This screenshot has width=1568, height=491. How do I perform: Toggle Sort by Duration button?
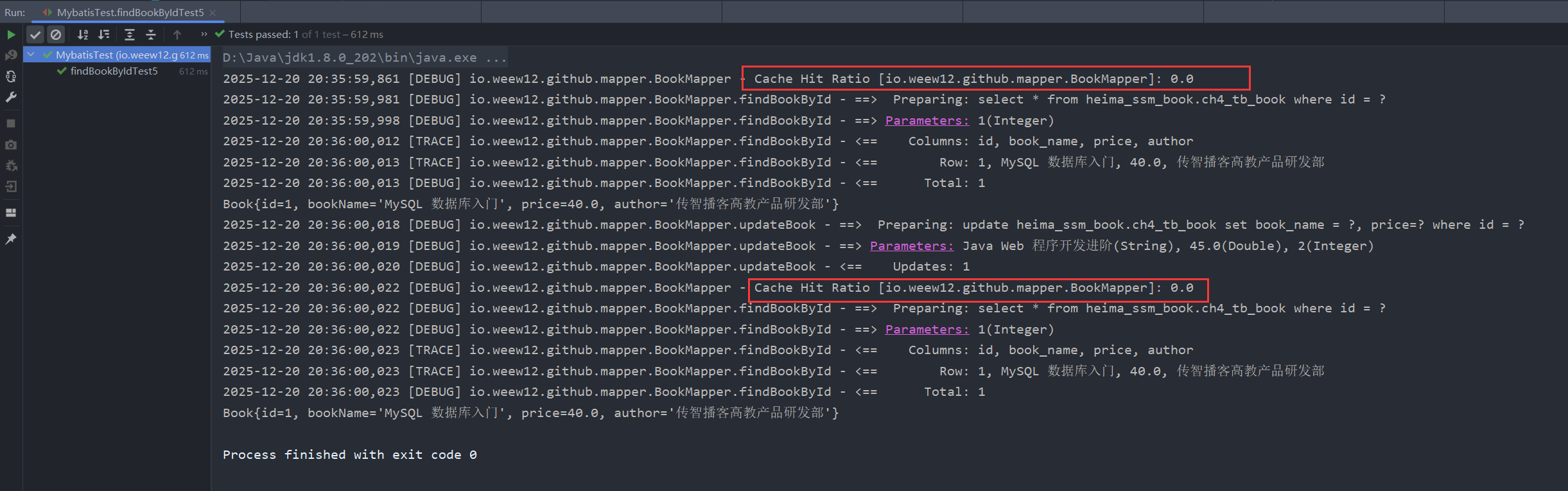(x=103, y=35)
